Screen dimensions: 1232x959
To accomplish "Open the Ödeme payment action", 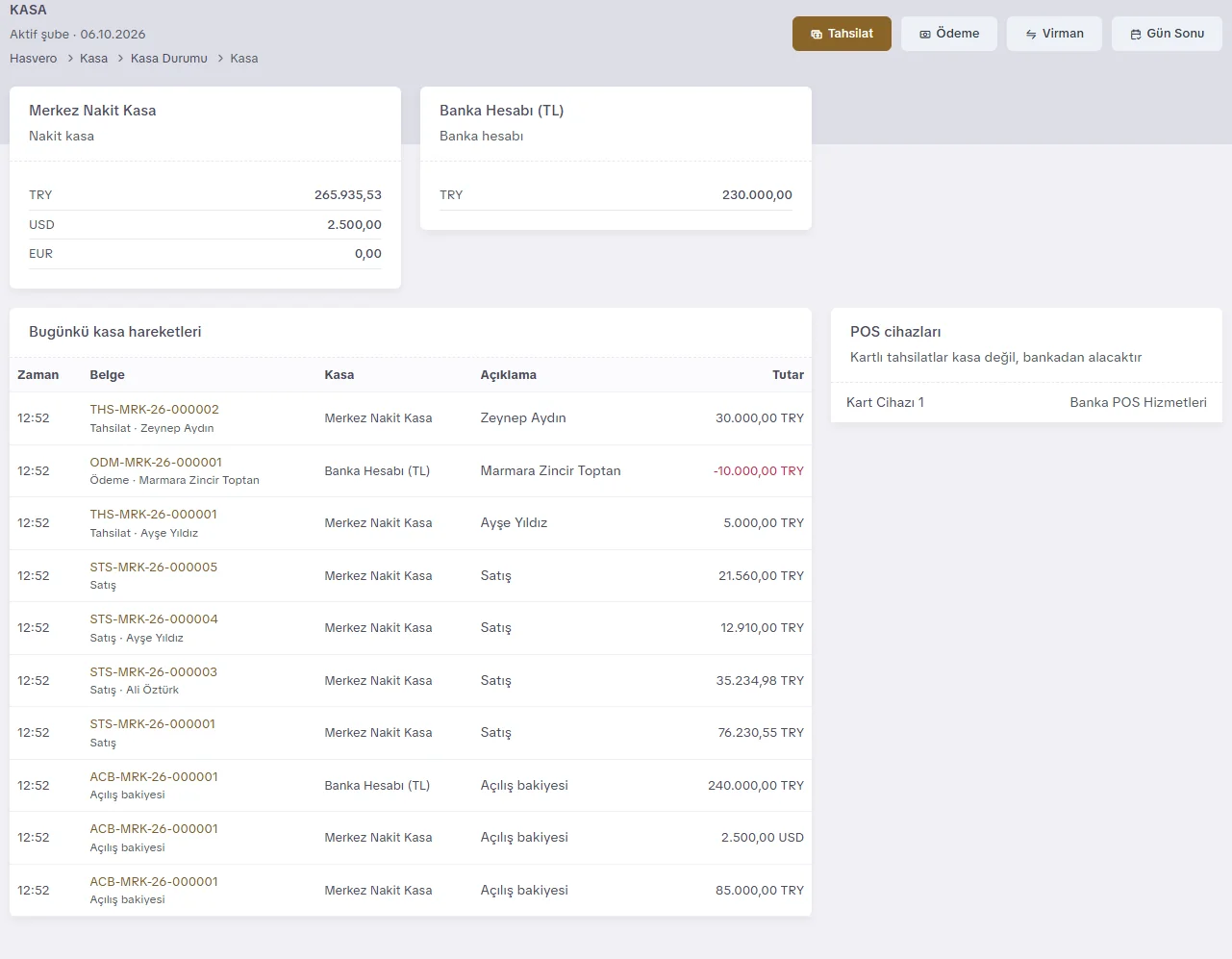I will point(949,34).
